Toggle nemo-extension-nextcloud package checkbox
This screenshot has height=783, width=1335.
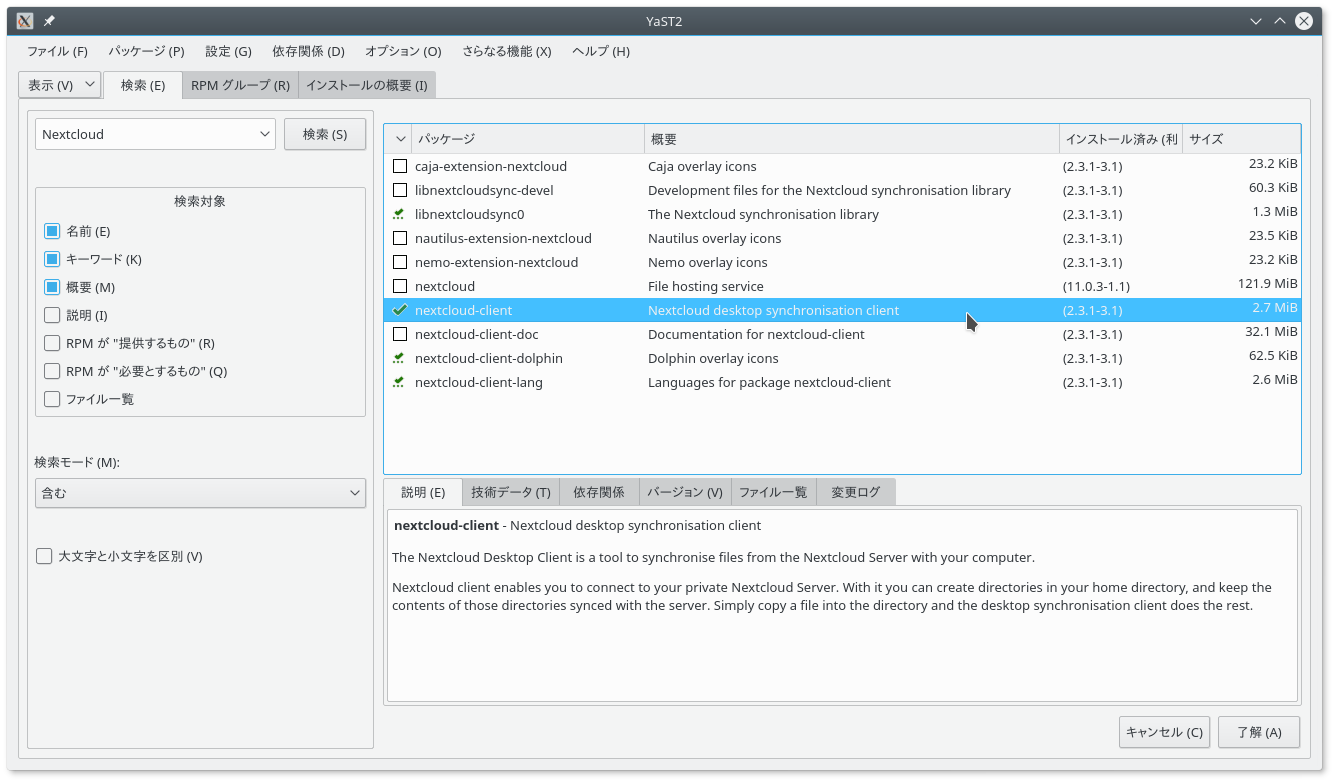pos(400,262)
